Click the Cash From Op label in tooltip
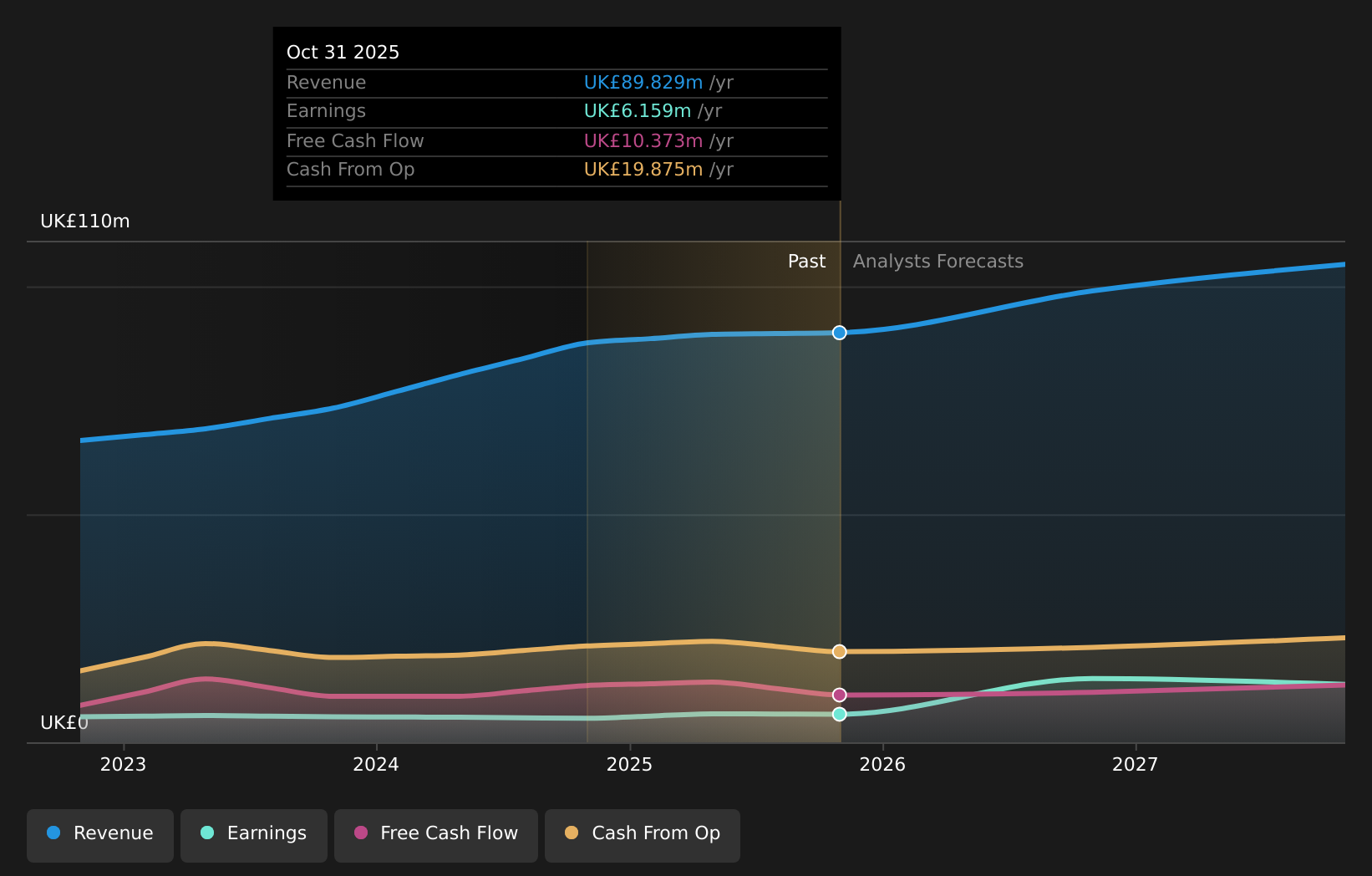1372x876 pixels. tap(350, 169)
